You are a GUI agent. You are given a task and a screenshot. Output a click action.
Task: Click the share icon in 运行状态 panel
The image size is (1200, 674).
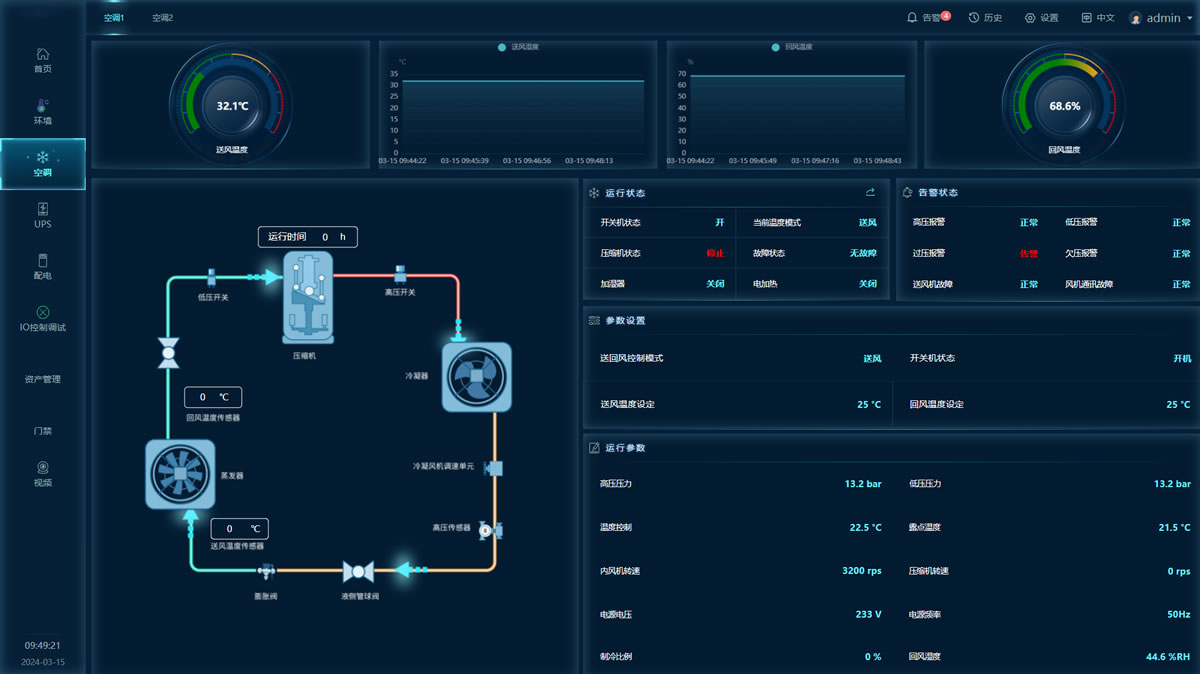click(x=870, y=192)
